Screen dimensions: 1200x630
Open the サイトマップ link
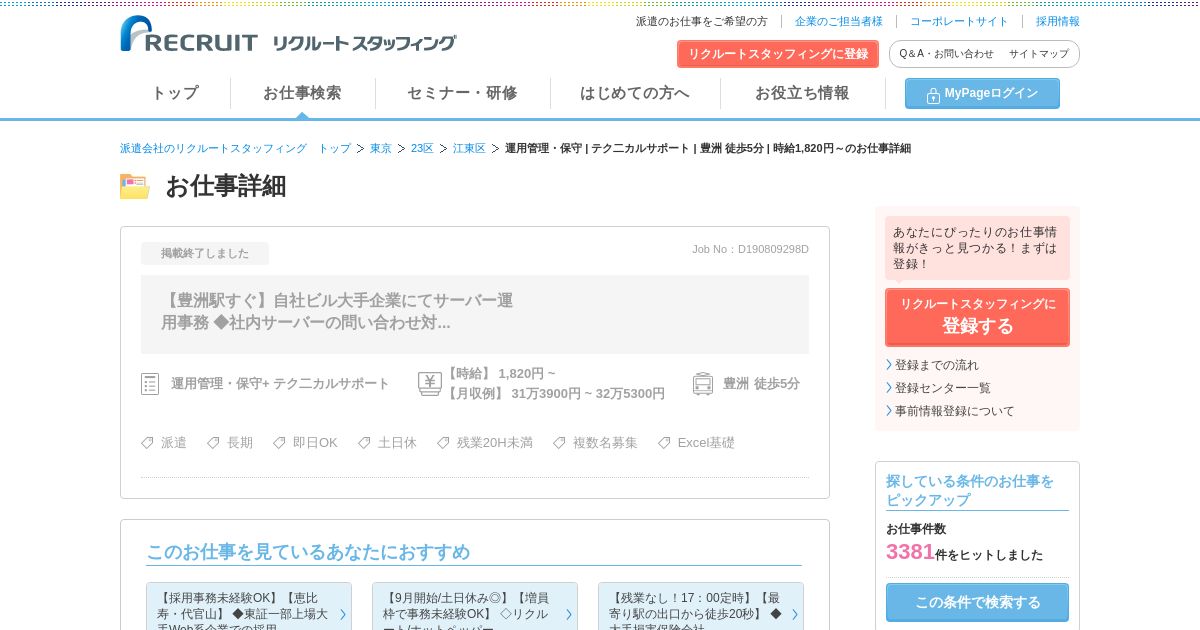pyautogui.click(x=1038, y=54)
